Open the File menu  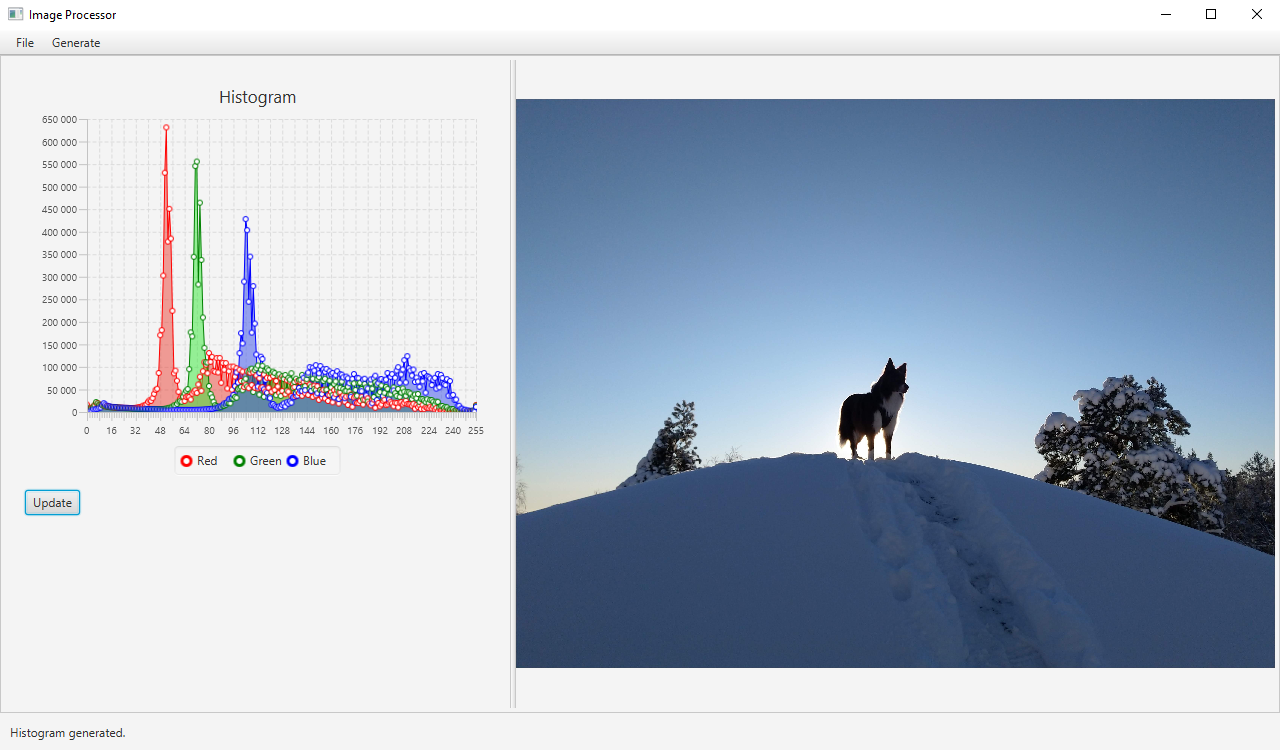[x=24, y=43]
